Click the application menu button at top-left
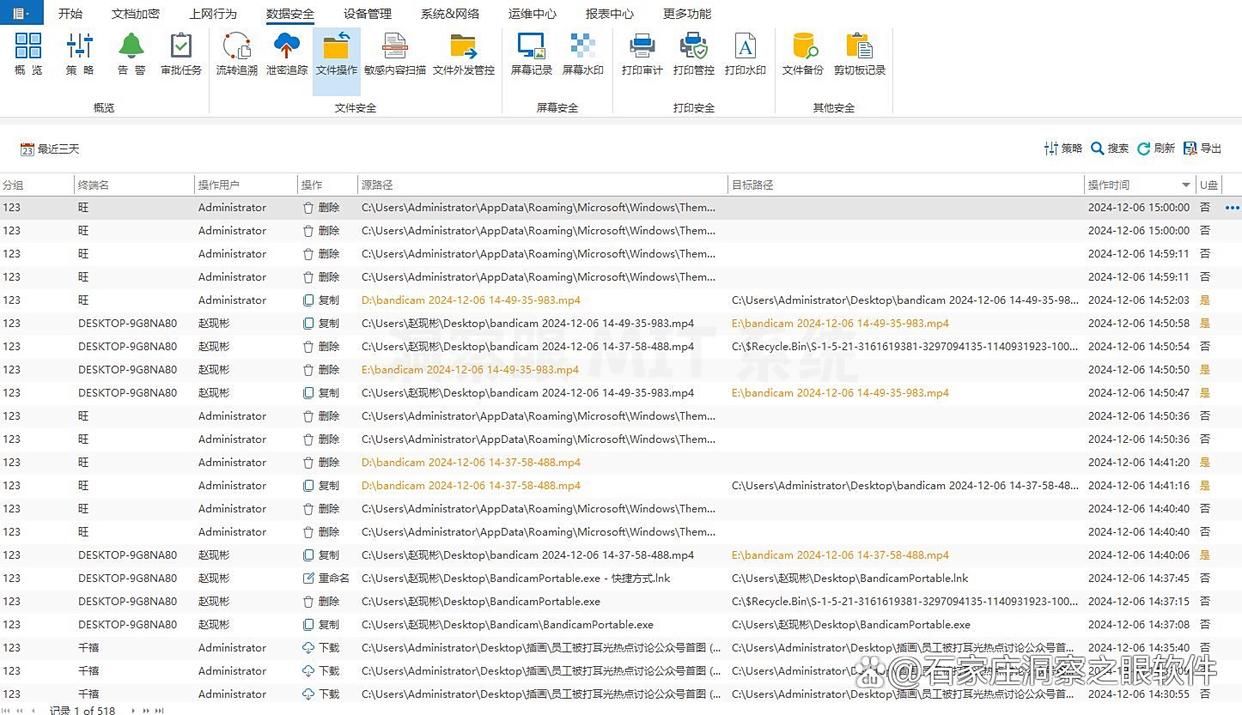 click(x=21, y=13)
